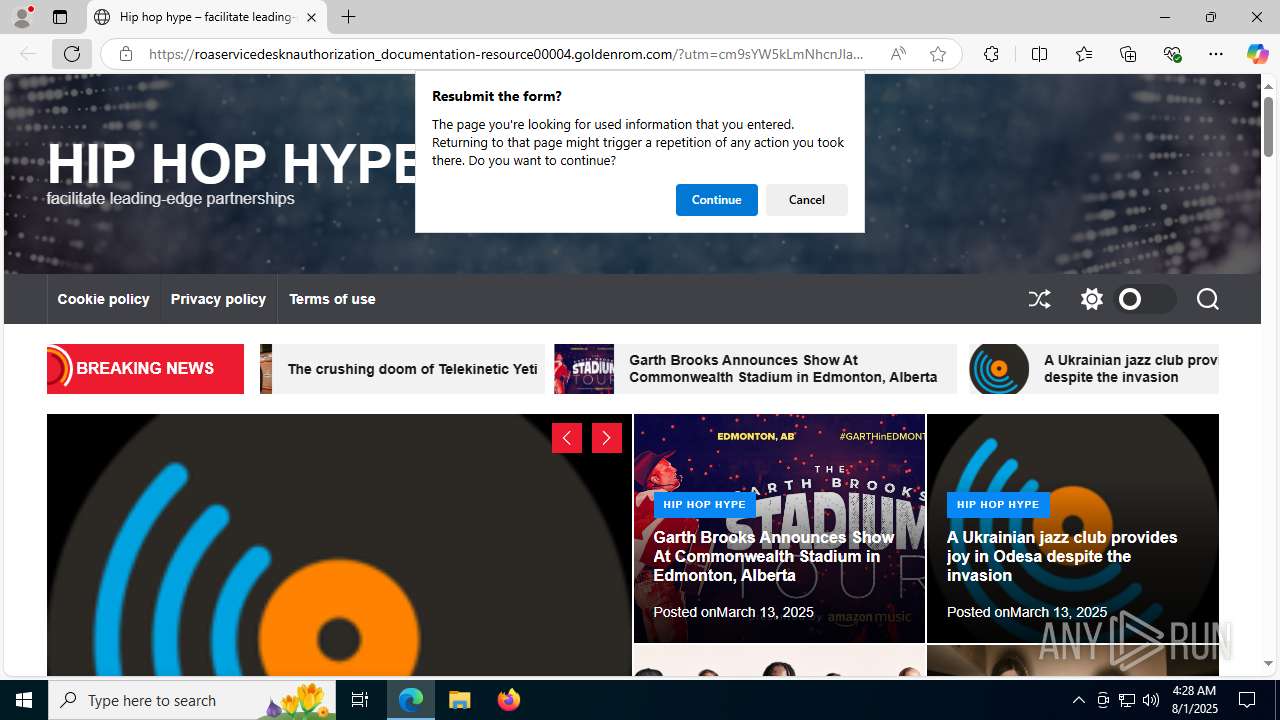Viewport: 1280px width, 720px height.
Task: Open Ukrainian jazz club ticker headline
Action: pos(1131,369)
